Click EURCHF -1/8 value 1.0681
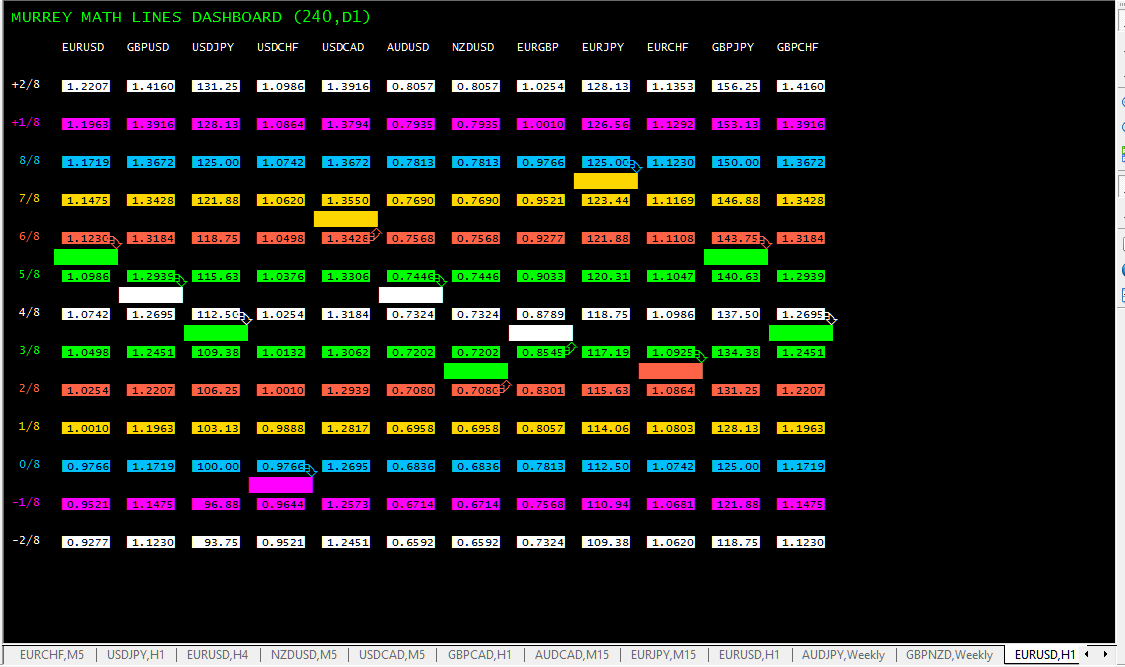This screenshot has height=667, width=1125. 671,504
